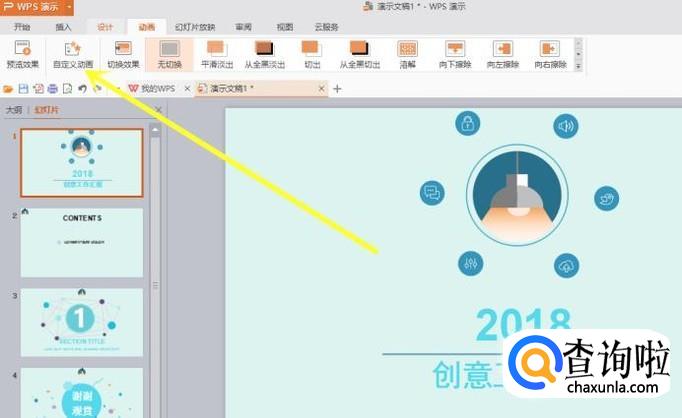The width and height of the screenshot is (682, 418).
Task: Click the thumbnail panel scrollbar grip
Action: click(155, 286)
